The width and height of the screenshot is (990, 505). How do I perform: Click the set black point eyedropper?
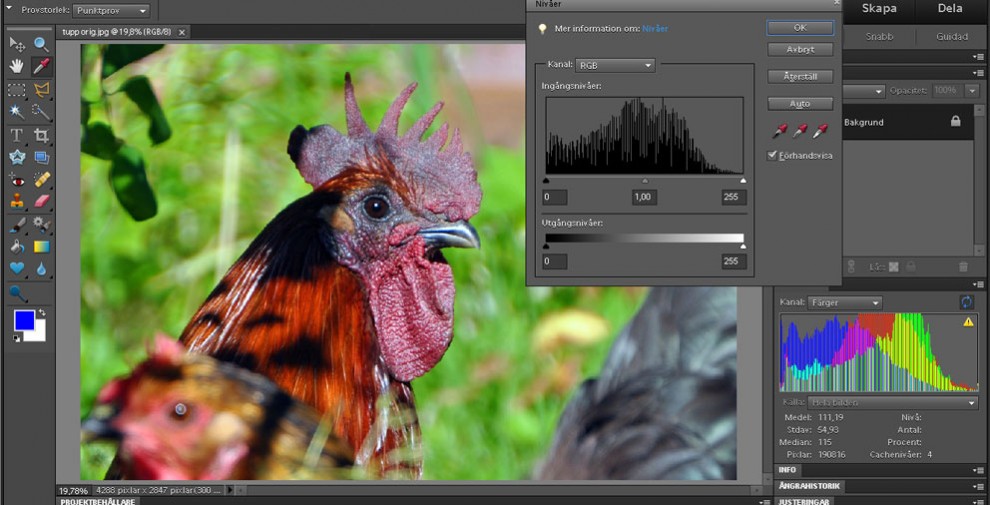(780, 131)
